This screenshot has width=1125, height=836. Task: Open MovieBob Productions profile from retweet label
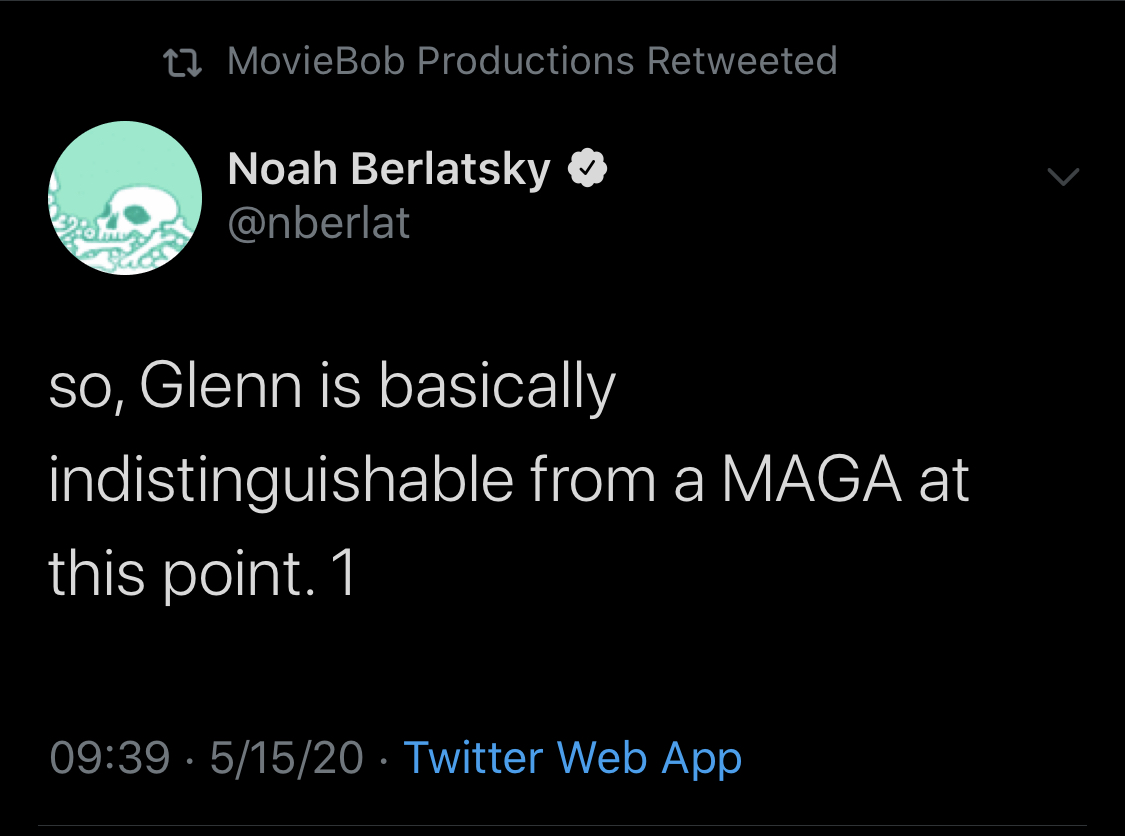[430, 60]
